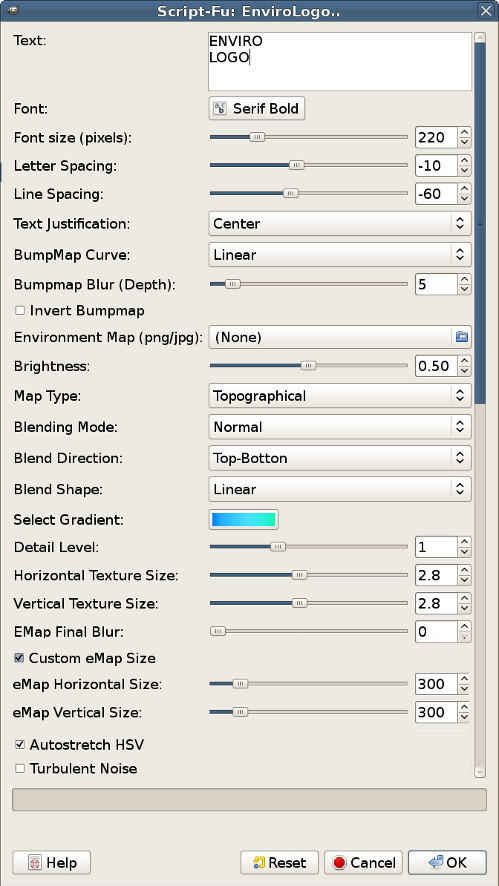Click the eMap Horizontal Size value field
Image resolution: width=499 pixels, height=886 pixels.
click(436, 684)
